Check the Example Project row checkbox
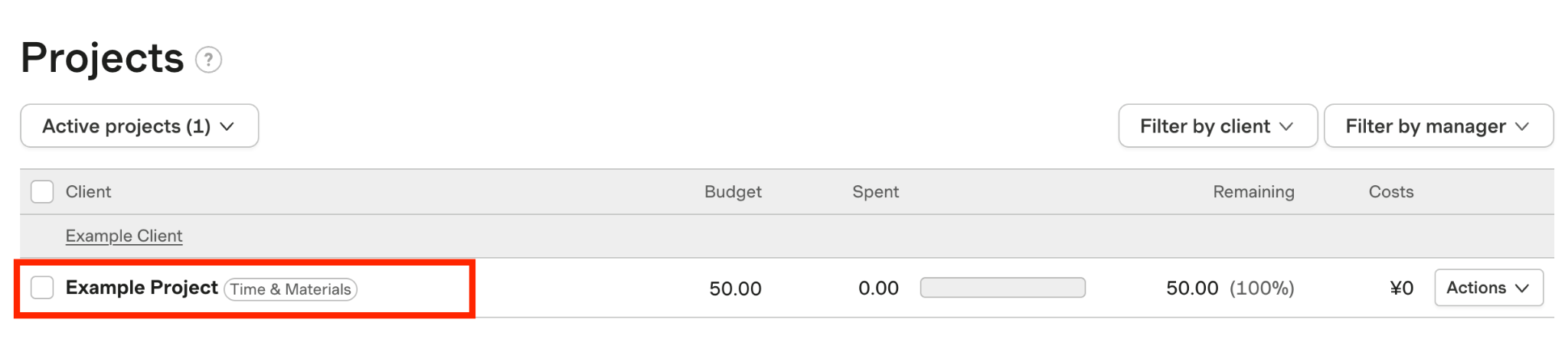 [42, 288]
